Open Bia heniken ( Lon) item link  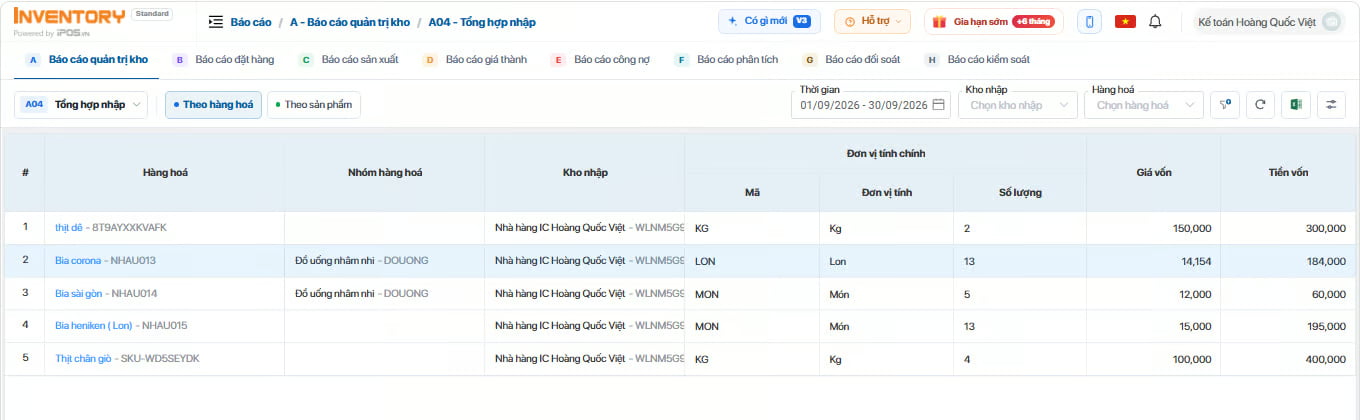click(94, 326)
